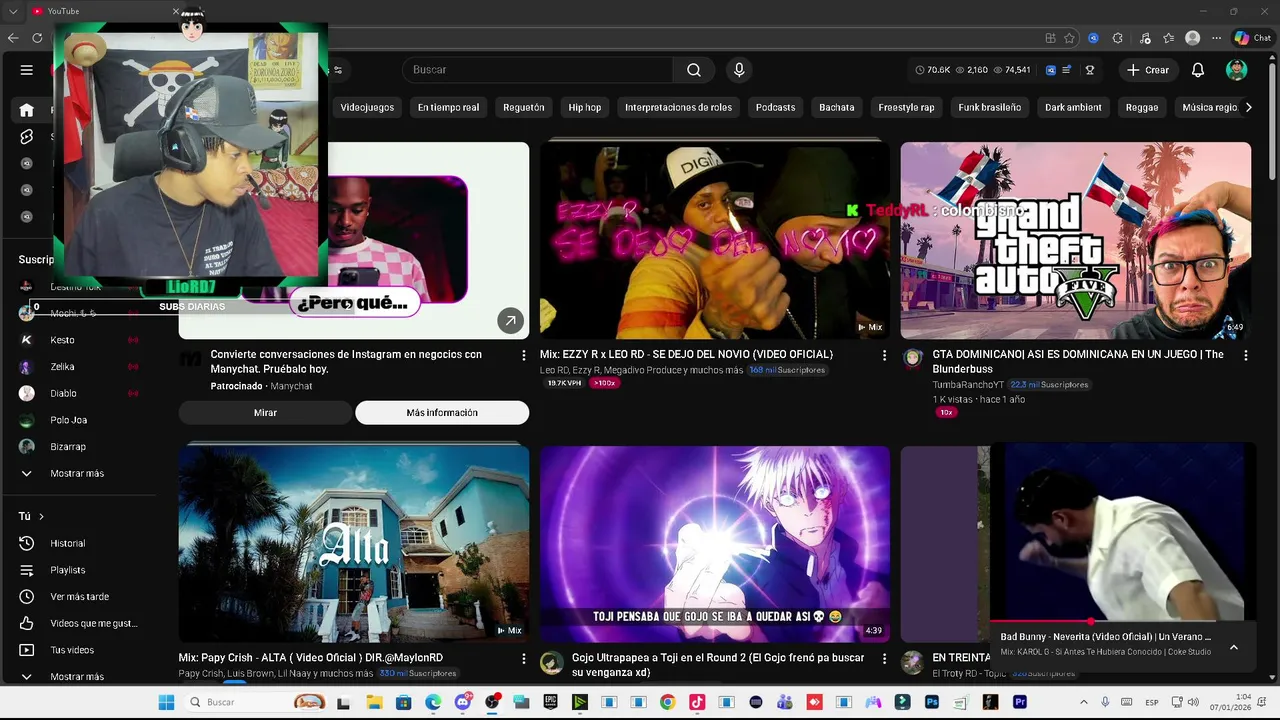Select the En tiempo real chip
The image size is (1280, 720).
click(x=448, y=107)
